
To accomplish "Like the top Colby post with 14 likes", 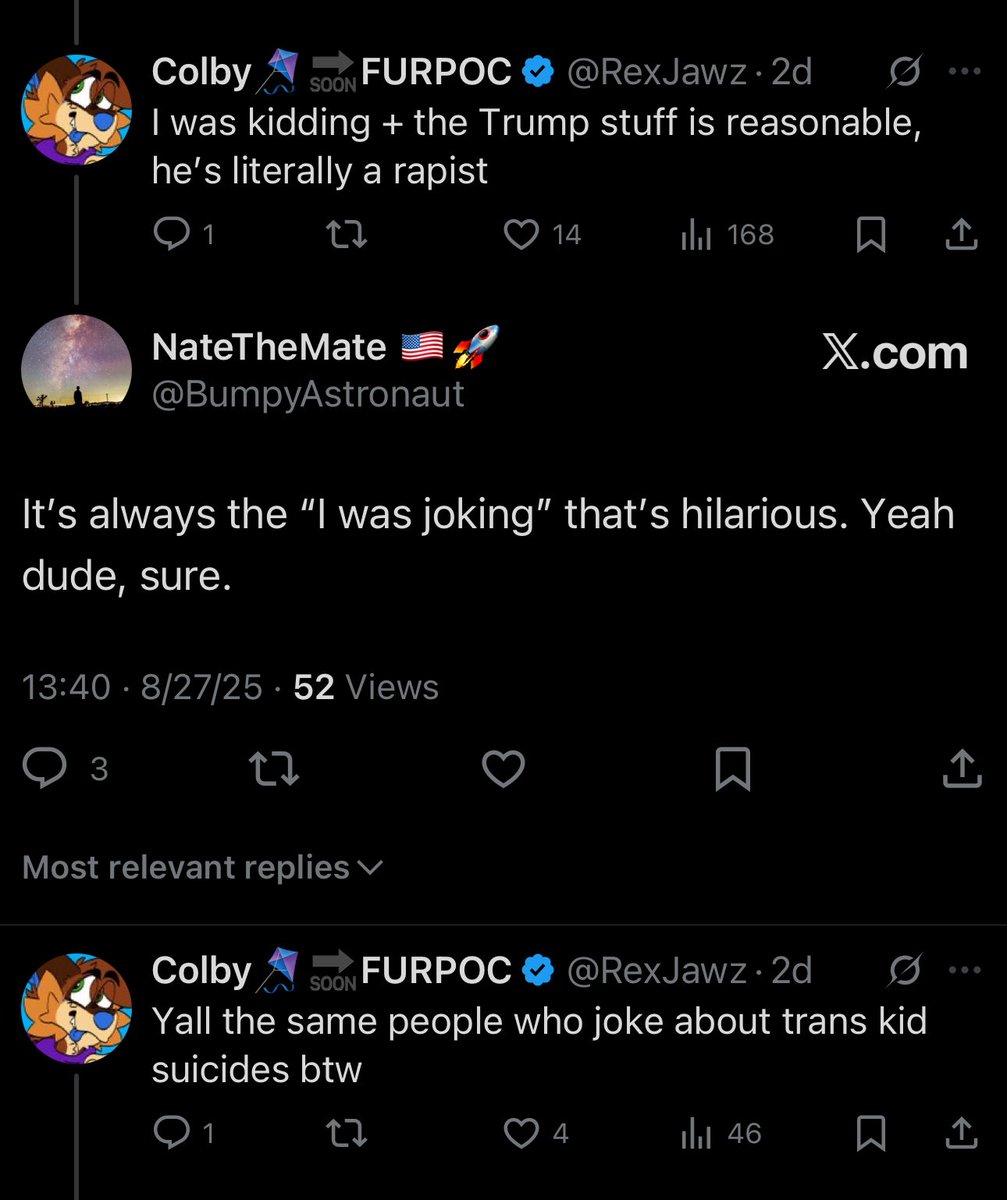I will click(541, 234).
